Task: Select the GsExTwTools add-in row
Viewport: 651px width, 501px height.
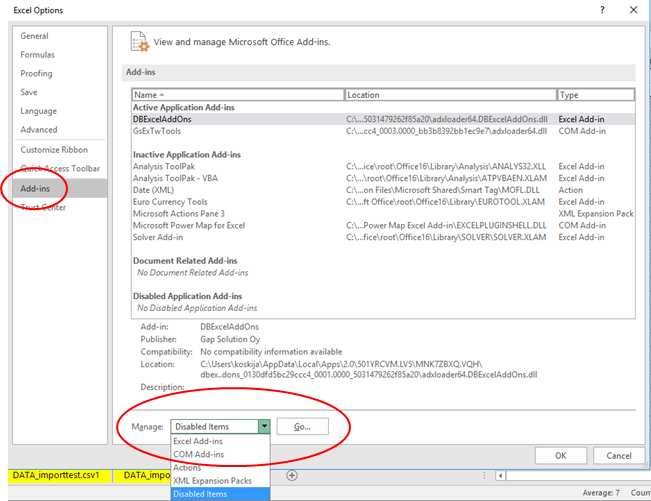Action: pos(157,131)
